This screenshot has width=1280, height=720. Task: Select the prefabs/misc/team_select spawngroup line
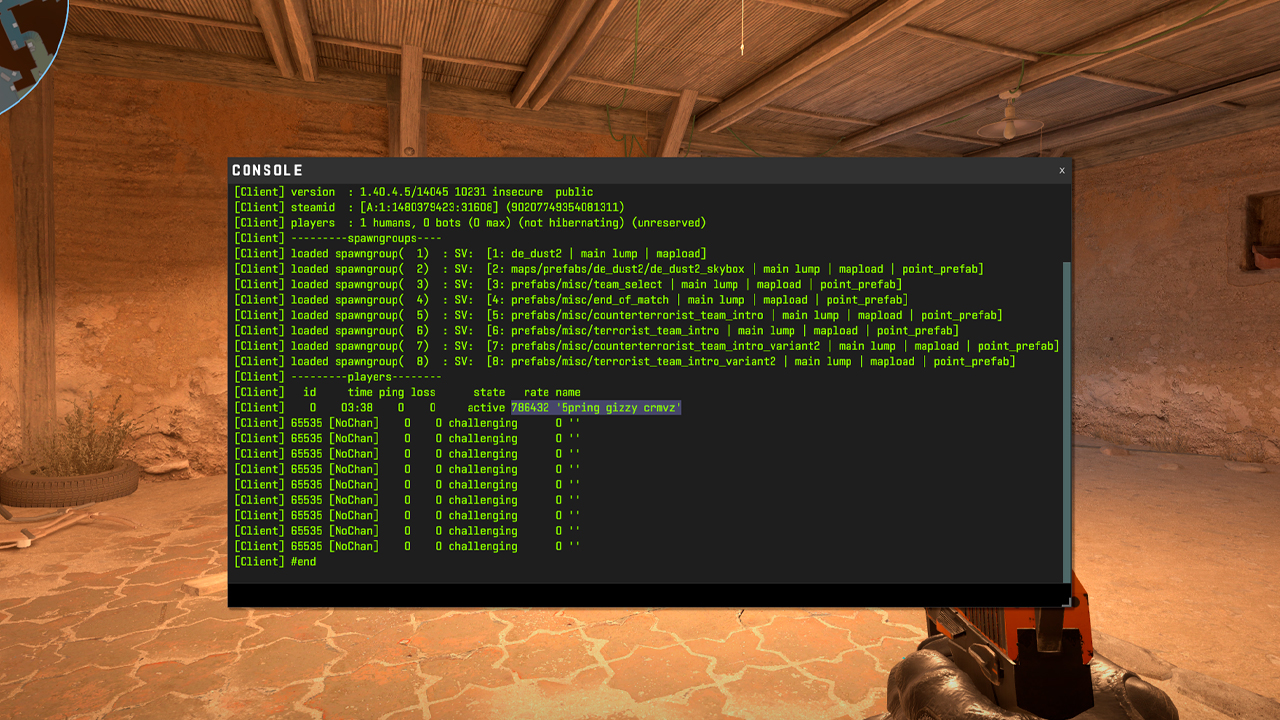pos(567,285)
